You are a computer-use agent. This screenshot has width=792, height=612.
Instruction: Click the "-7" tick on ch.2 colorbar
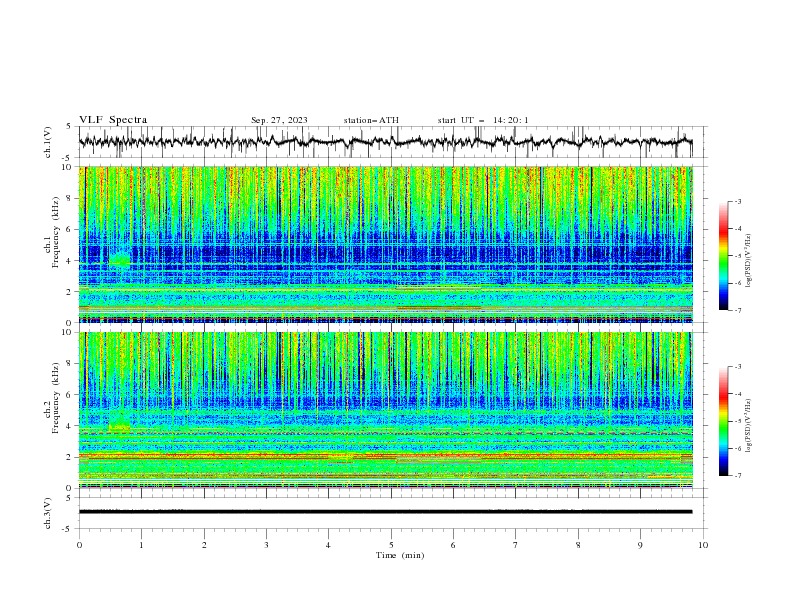point(737,476)
